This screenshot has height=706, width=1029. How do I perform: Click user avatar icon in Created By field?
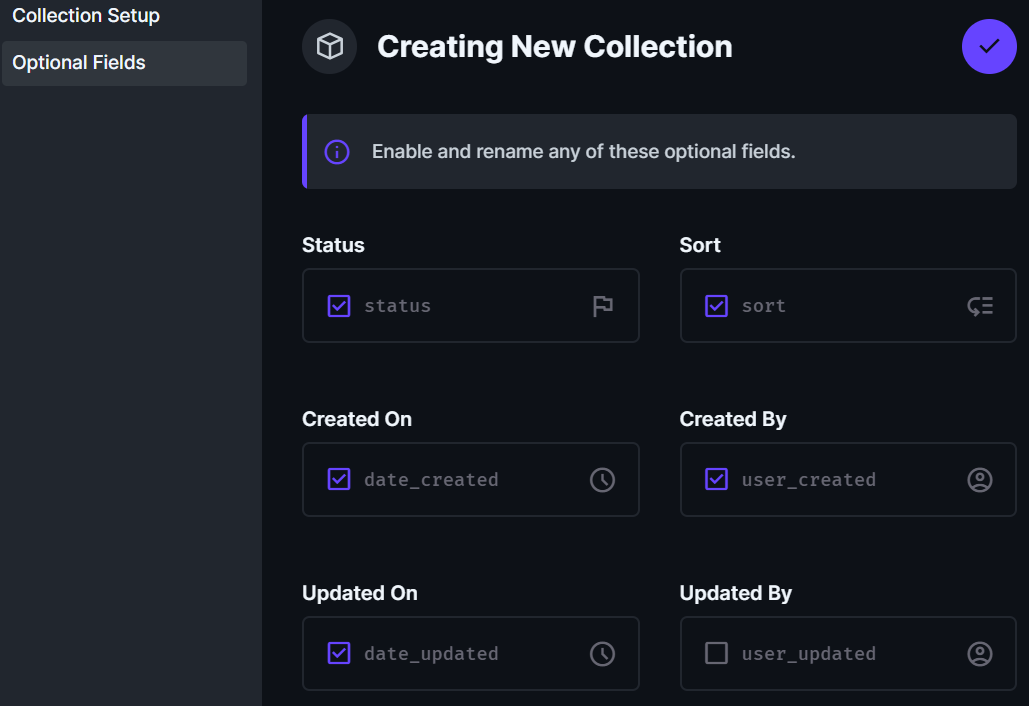[980, 480]
